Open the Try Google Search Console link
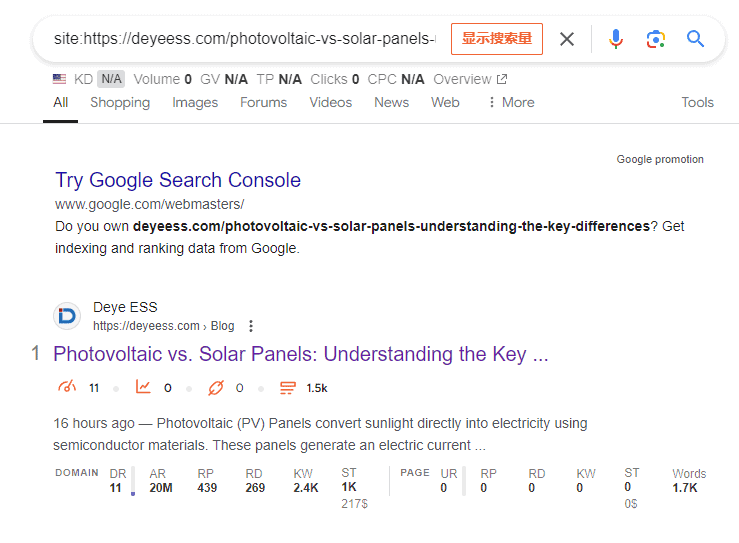 point(178,180)
